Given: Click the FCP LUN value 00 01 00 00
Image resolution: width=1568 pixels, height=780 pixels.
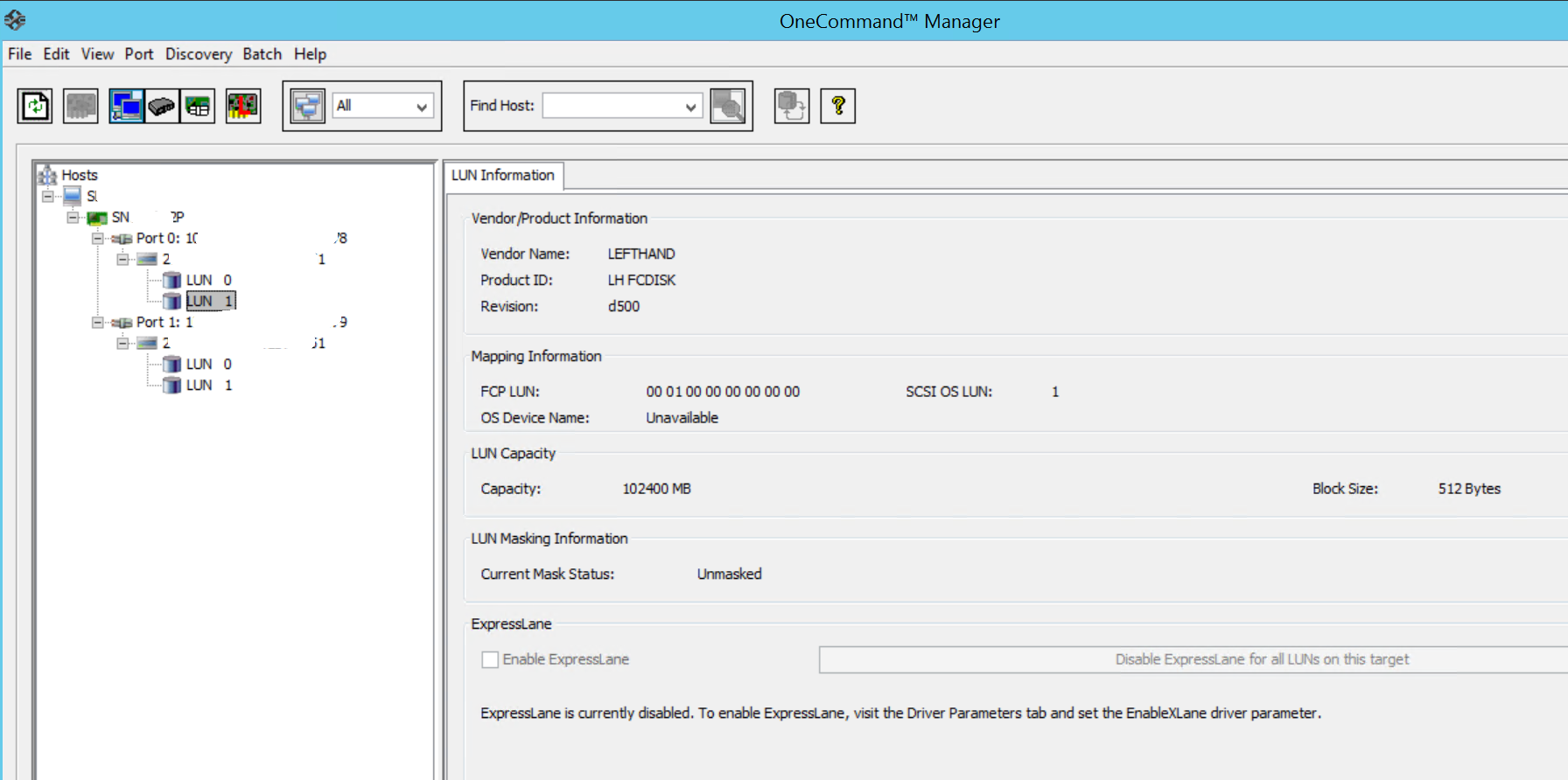Looking at the screenshot, I should tap(723, 392).
